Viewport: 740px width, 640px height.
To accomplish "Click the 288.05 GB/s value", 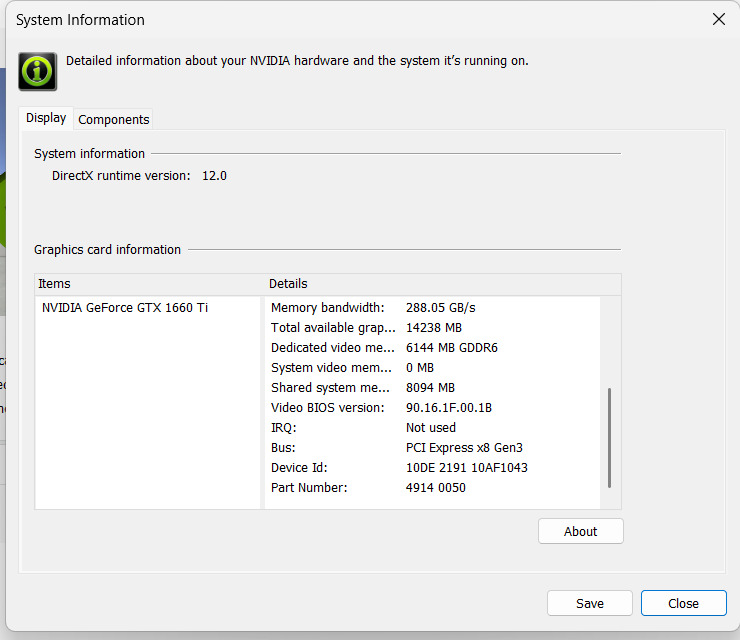I will 440,308.
